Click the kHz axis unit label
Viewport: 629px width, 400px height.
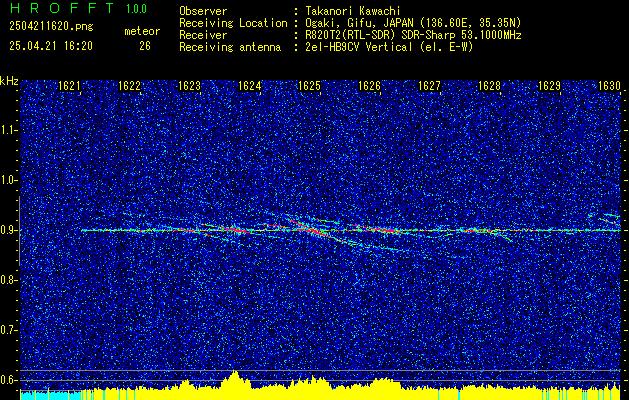pyautogui.click(x=9, y=81)
